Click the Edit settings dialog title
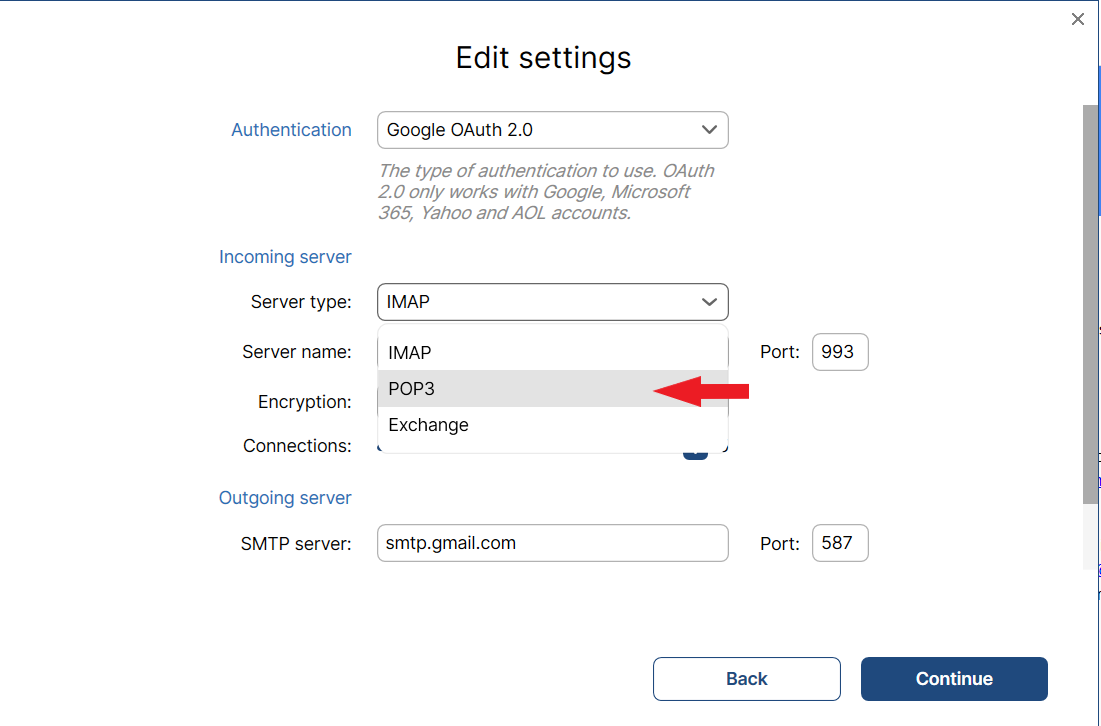1101x726 pixels. pyautogui.click(x=543, y=58)
